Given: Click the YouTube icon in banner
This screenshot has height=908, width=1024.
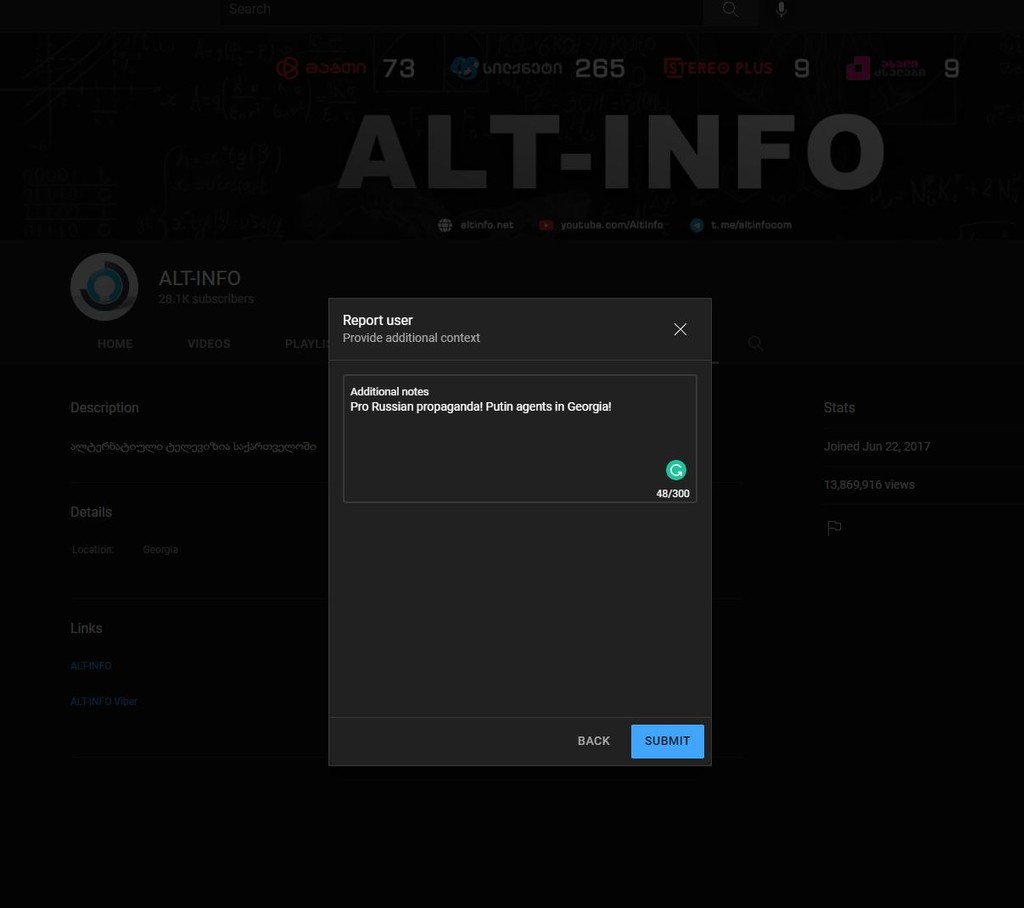Looking at the screenshot, I should click(x=546, y=225).
